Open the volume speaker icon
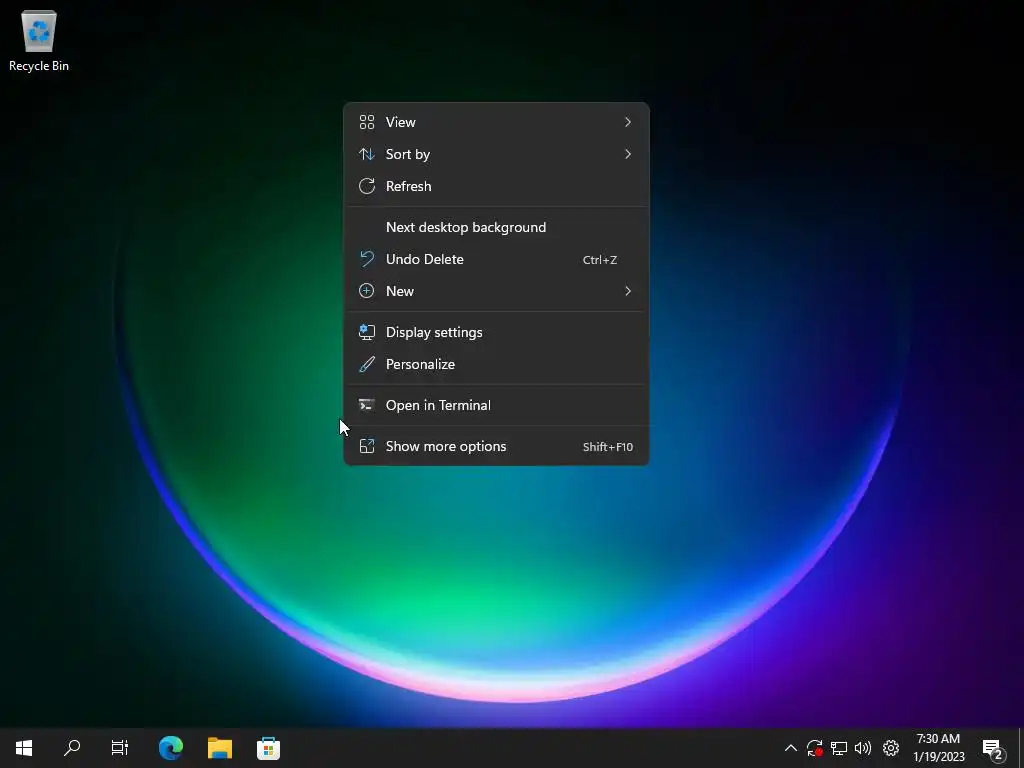Screen dimensions: 1024x768 tap(863, 748)
